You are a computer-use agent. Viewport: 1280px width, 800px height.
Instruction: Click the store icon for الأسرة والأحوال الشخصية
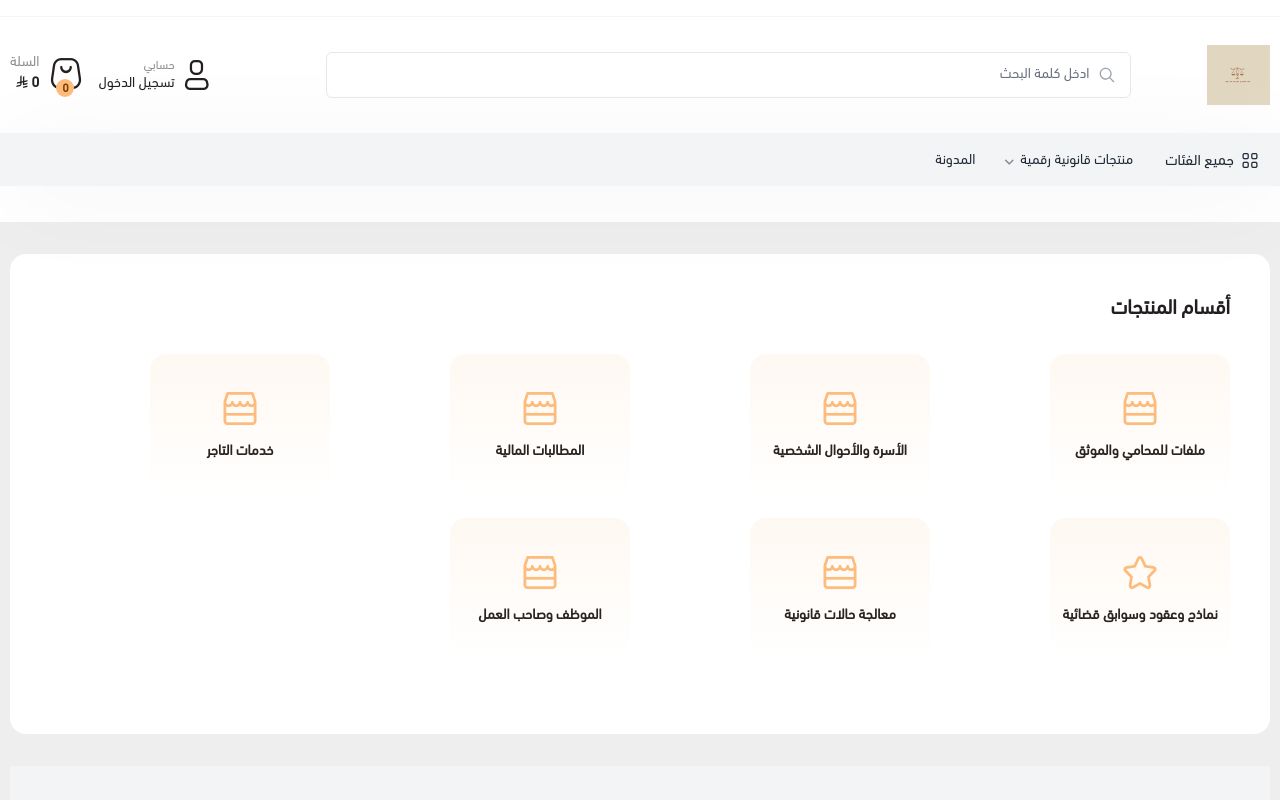[x=840, y=408]
